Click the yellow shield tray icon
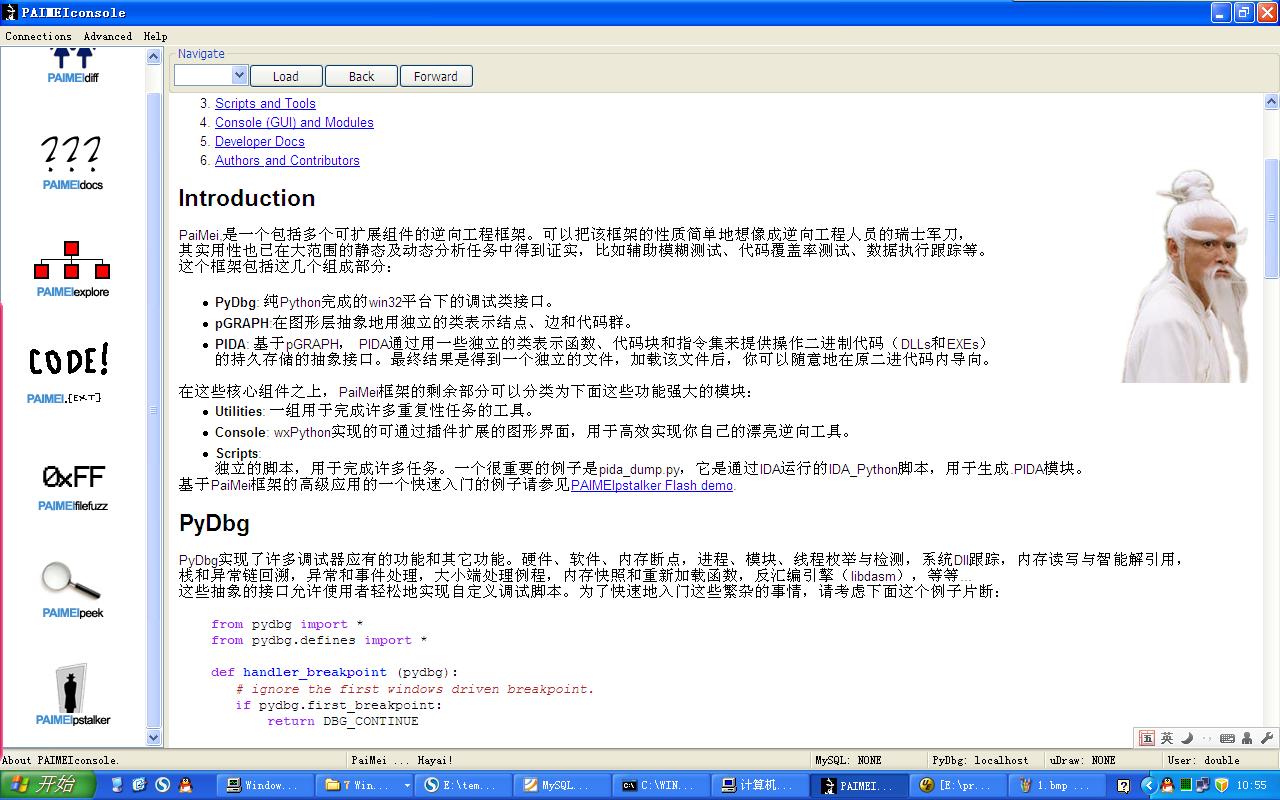 click(1221, 786)
